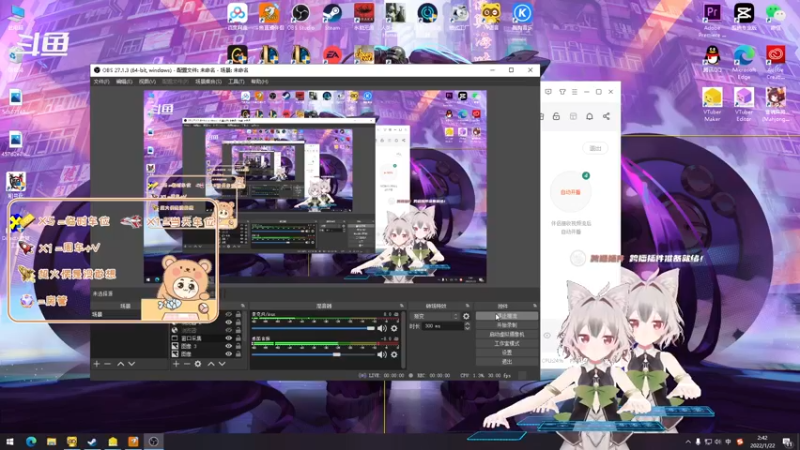
Task: Open the Mahjong Soul desktop shortcut
Action: pos(776,104)
